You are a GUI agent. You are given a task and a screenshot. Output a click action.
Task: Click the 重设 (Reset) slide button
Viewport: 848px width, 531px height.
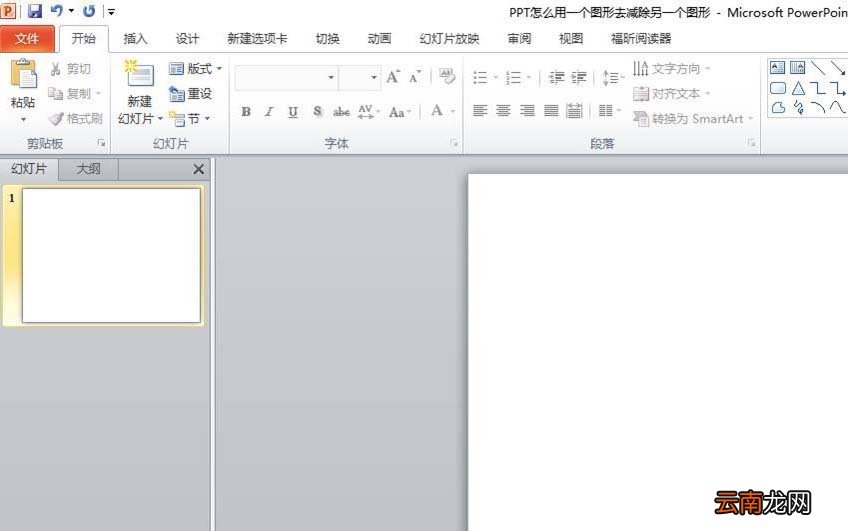pos(190,94)
